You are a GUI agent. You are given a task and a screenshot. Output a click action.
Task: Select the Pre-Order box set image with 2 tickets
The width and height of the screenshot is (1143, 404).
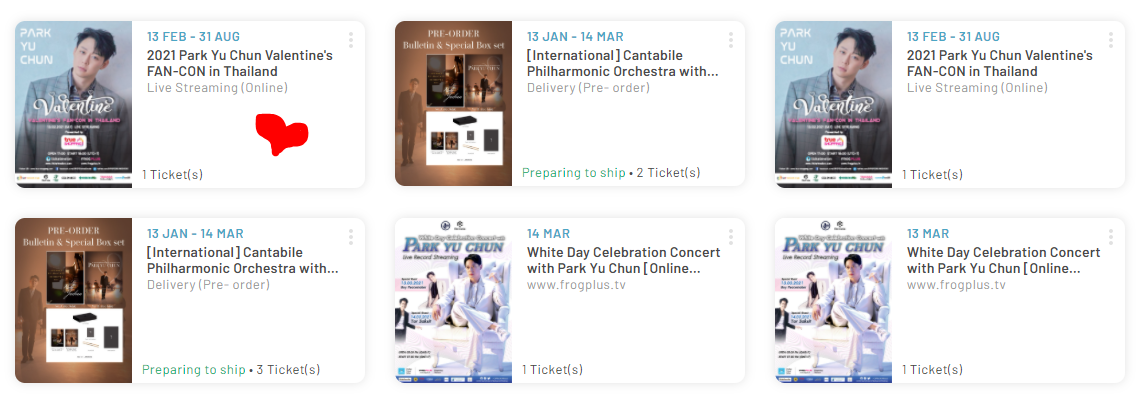pyautogui.click(x=453, y=104)
